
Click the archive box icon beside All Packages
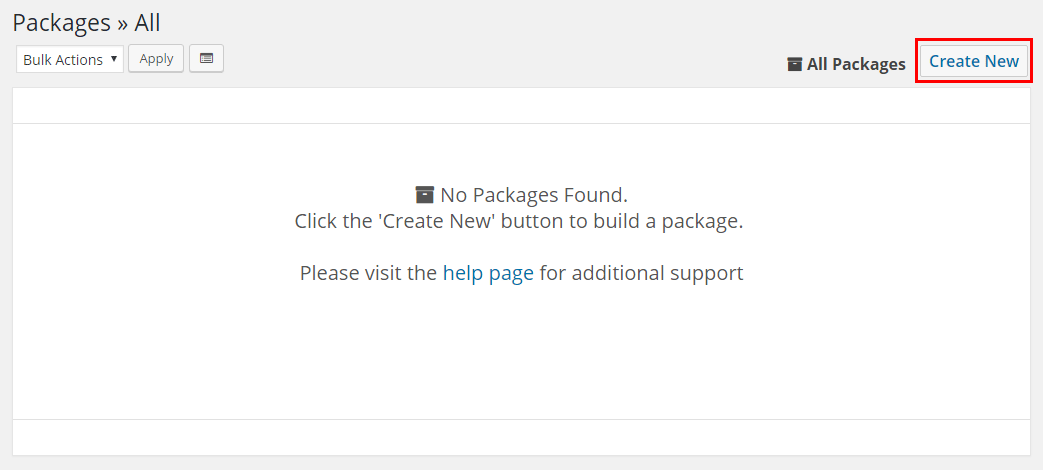pyautogui.click(x=794, y=64)
